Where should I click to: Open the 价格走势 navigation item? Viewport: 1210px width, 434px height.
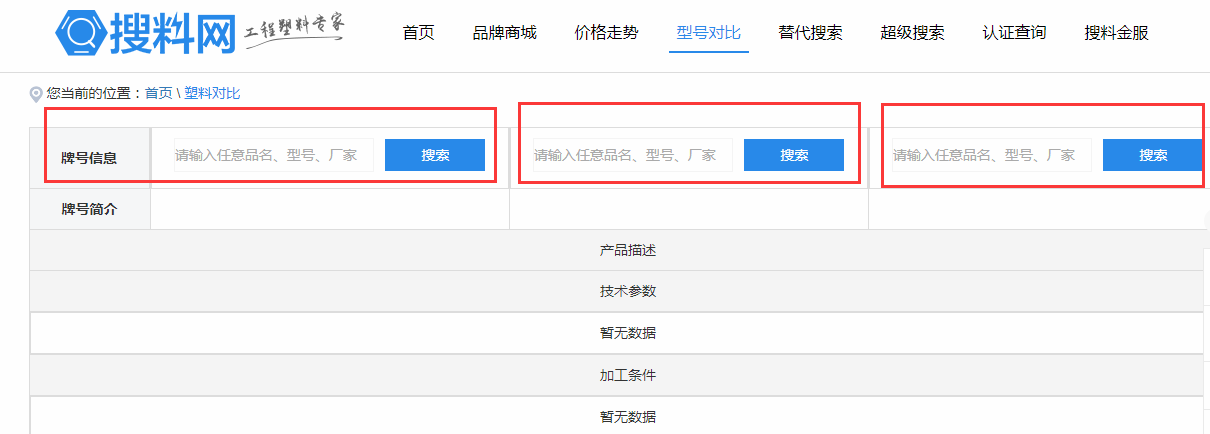[x=606, y=33]
